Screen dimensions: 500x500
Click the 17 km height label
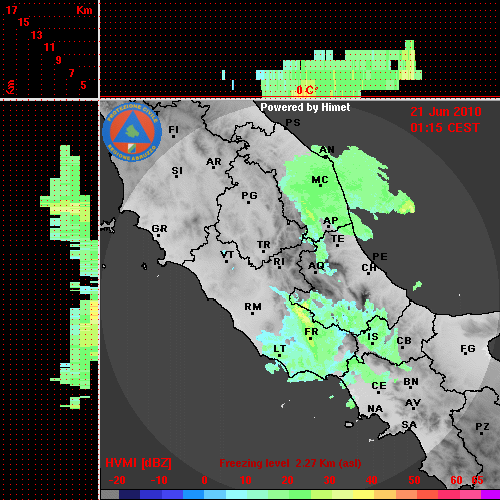[11, 10]
